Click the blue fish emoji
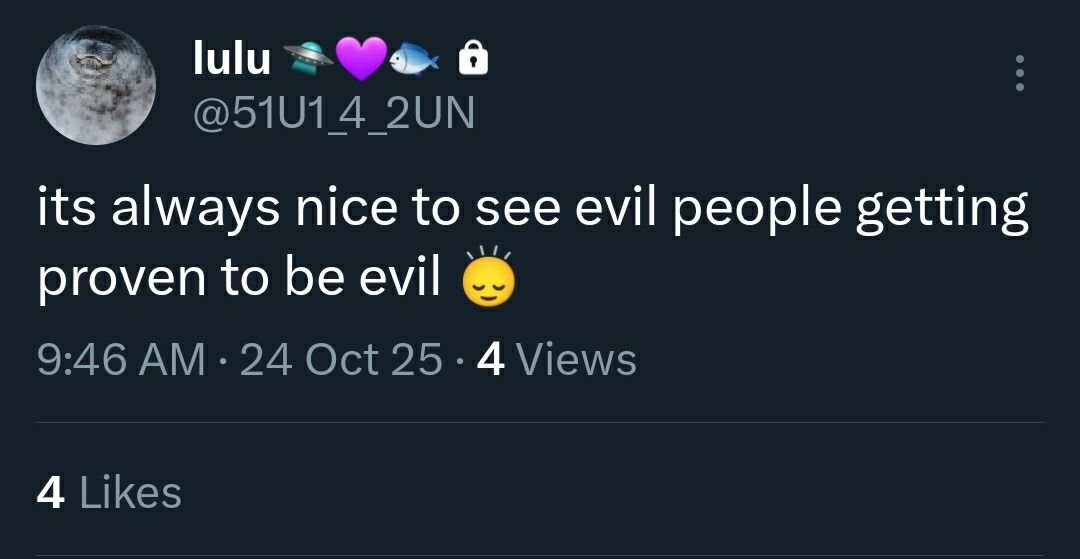 (415, 61)
